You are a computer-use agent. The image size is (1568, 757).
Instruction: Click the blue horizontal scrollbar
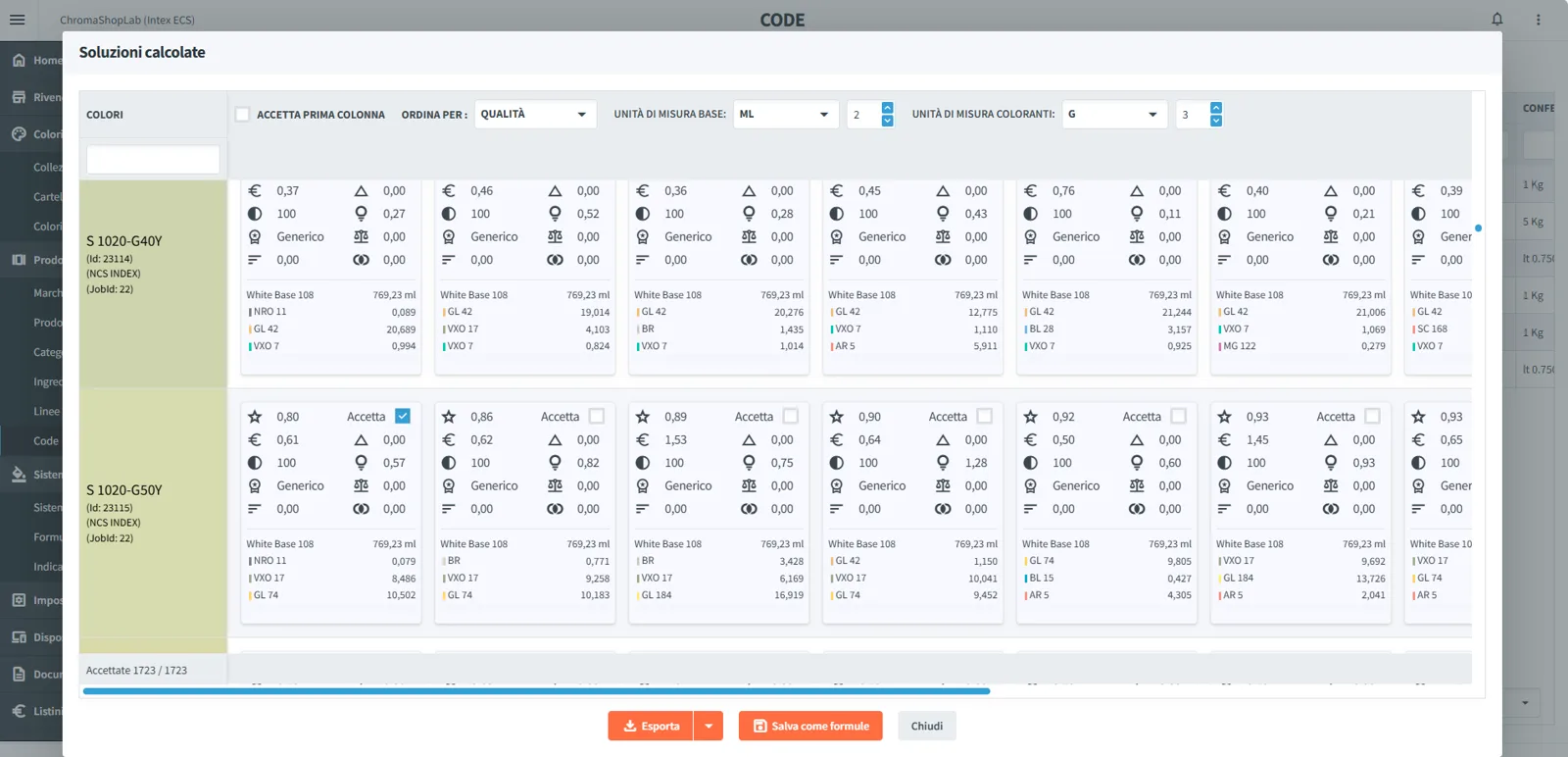pyautogui.click(x=537, y=691)
